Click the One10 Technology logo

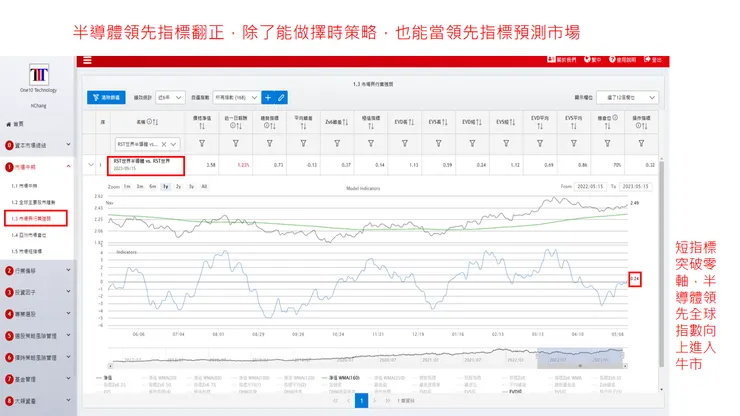pyautogui.click(x=39, y=75)
